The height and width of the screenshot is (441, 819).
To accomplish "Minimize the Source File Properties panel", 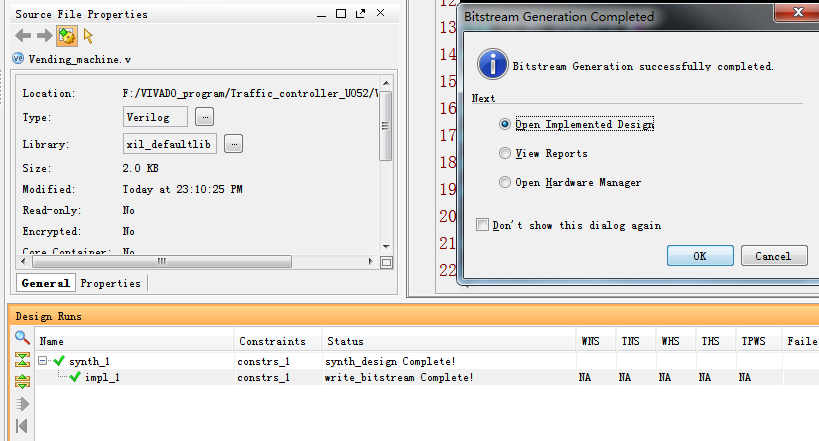I will (321, 15).
